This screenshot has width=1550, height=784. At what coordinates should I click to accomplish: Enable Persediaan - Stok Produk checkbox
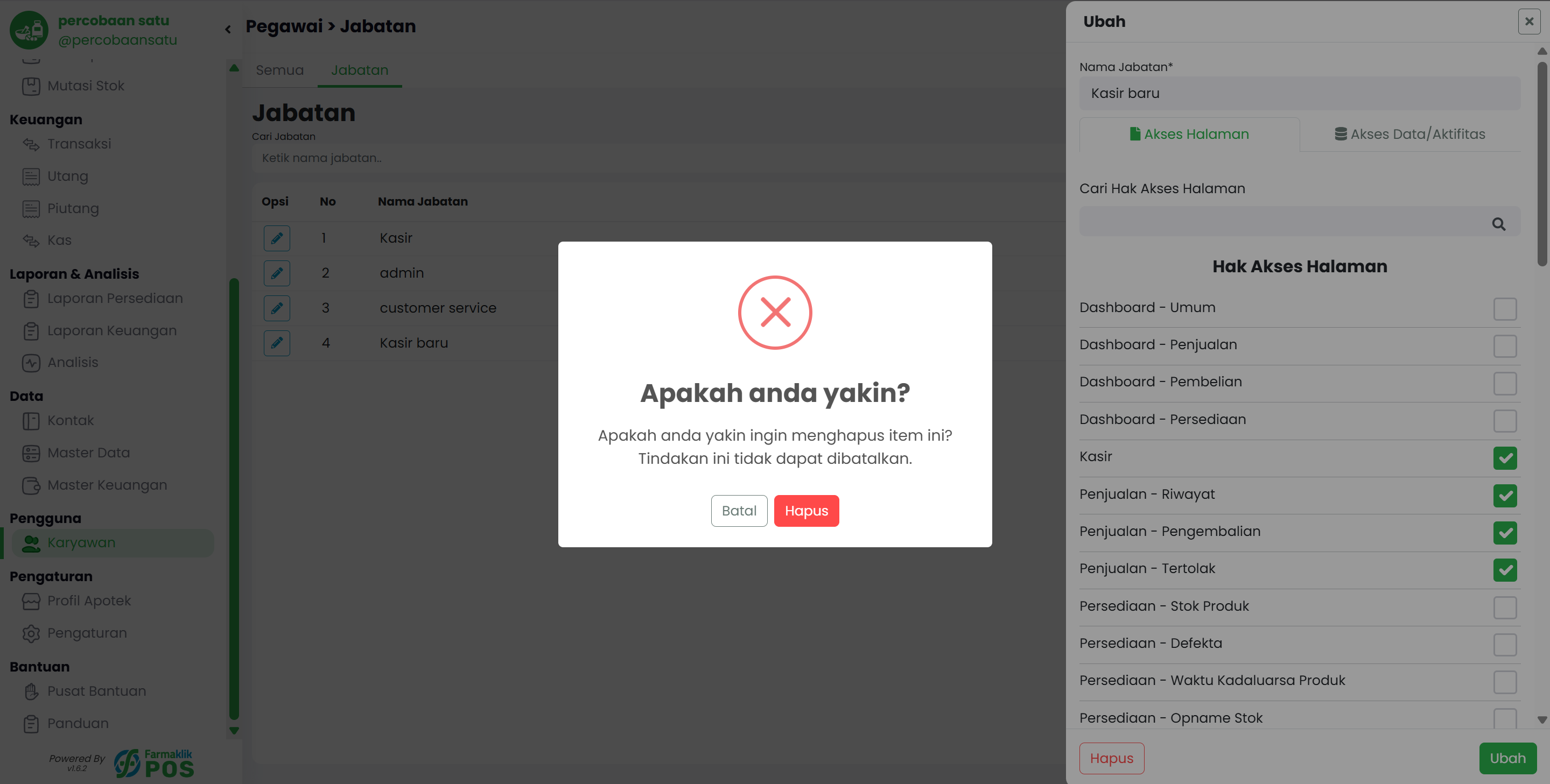[x=1505, y=608]
